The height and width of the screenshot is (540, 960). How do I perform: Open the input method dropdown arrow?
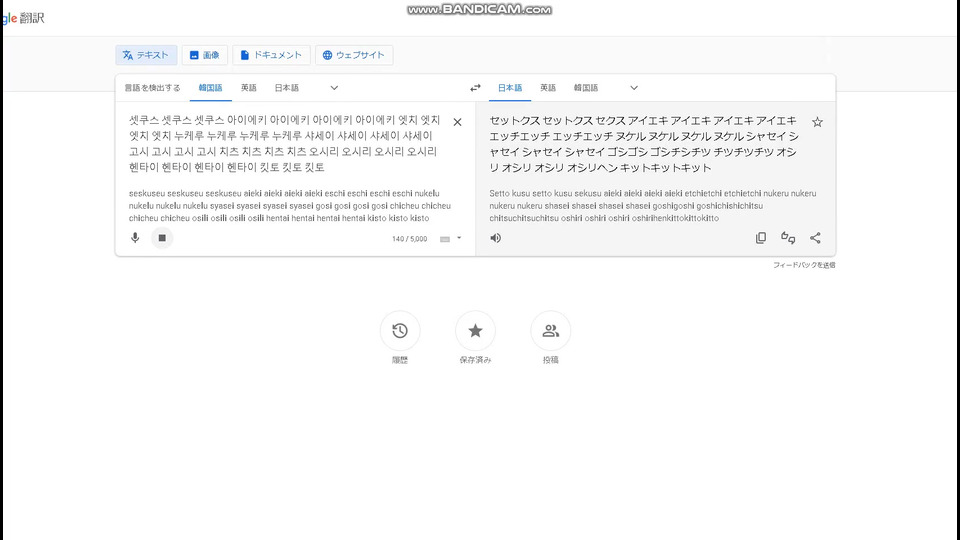tap(459, 238)
